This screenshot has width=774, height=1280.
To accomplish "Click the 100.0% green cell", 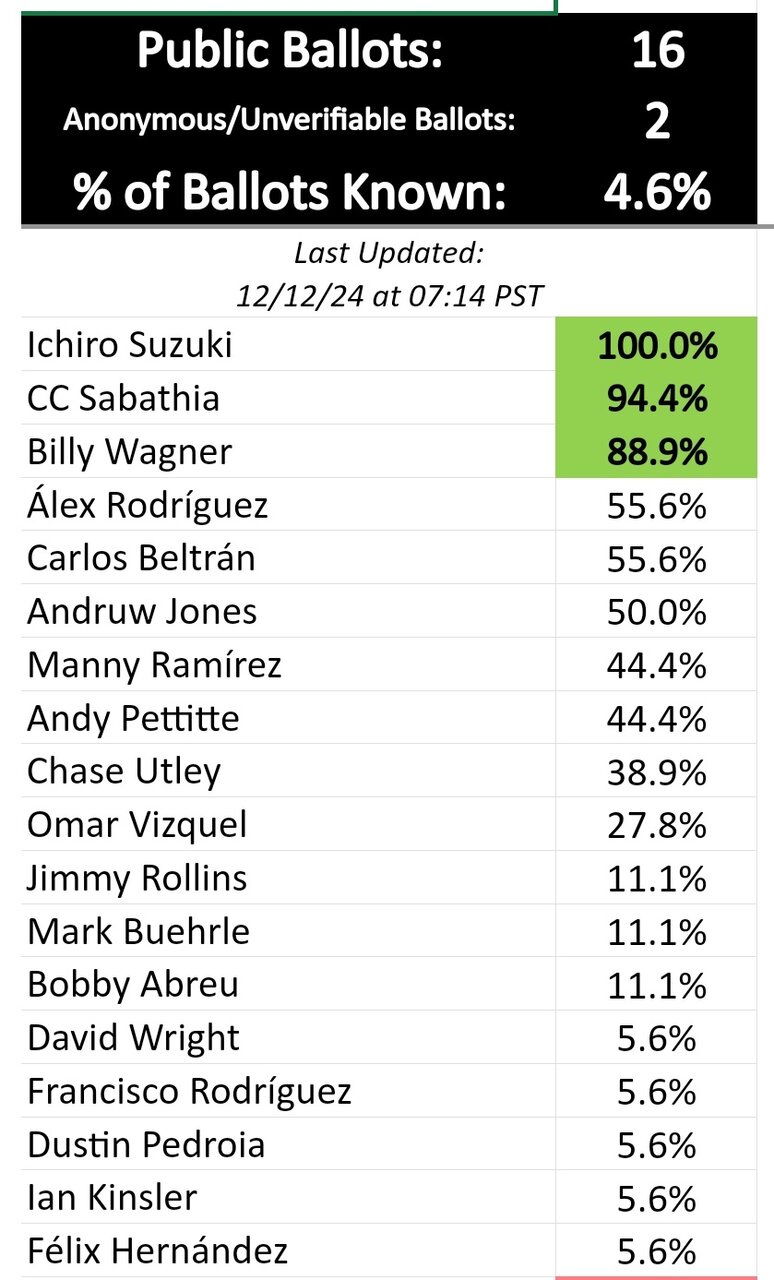I will tap(656, 345).
